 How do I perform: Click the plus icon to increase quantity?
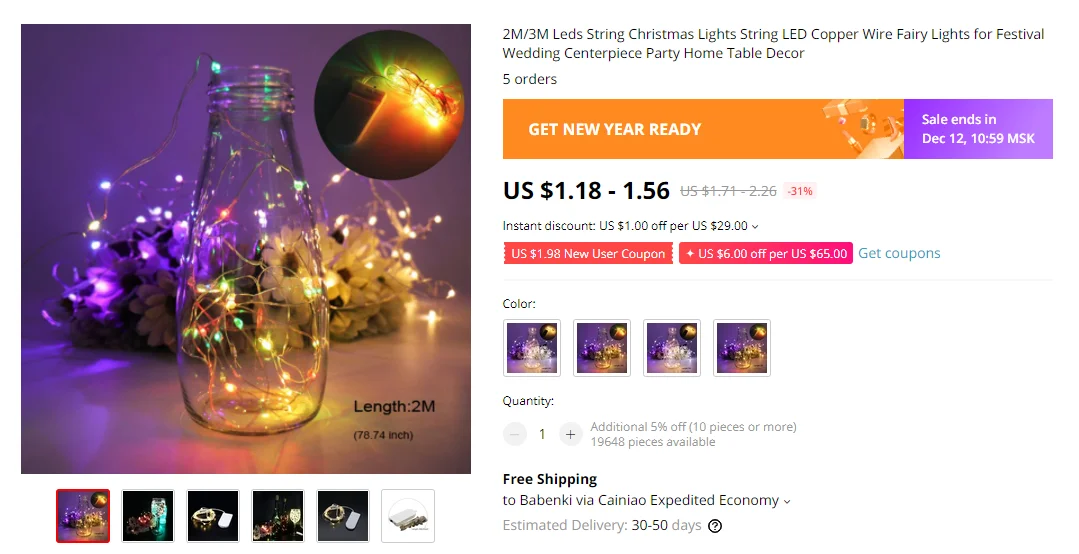click(x=570, y=434)
